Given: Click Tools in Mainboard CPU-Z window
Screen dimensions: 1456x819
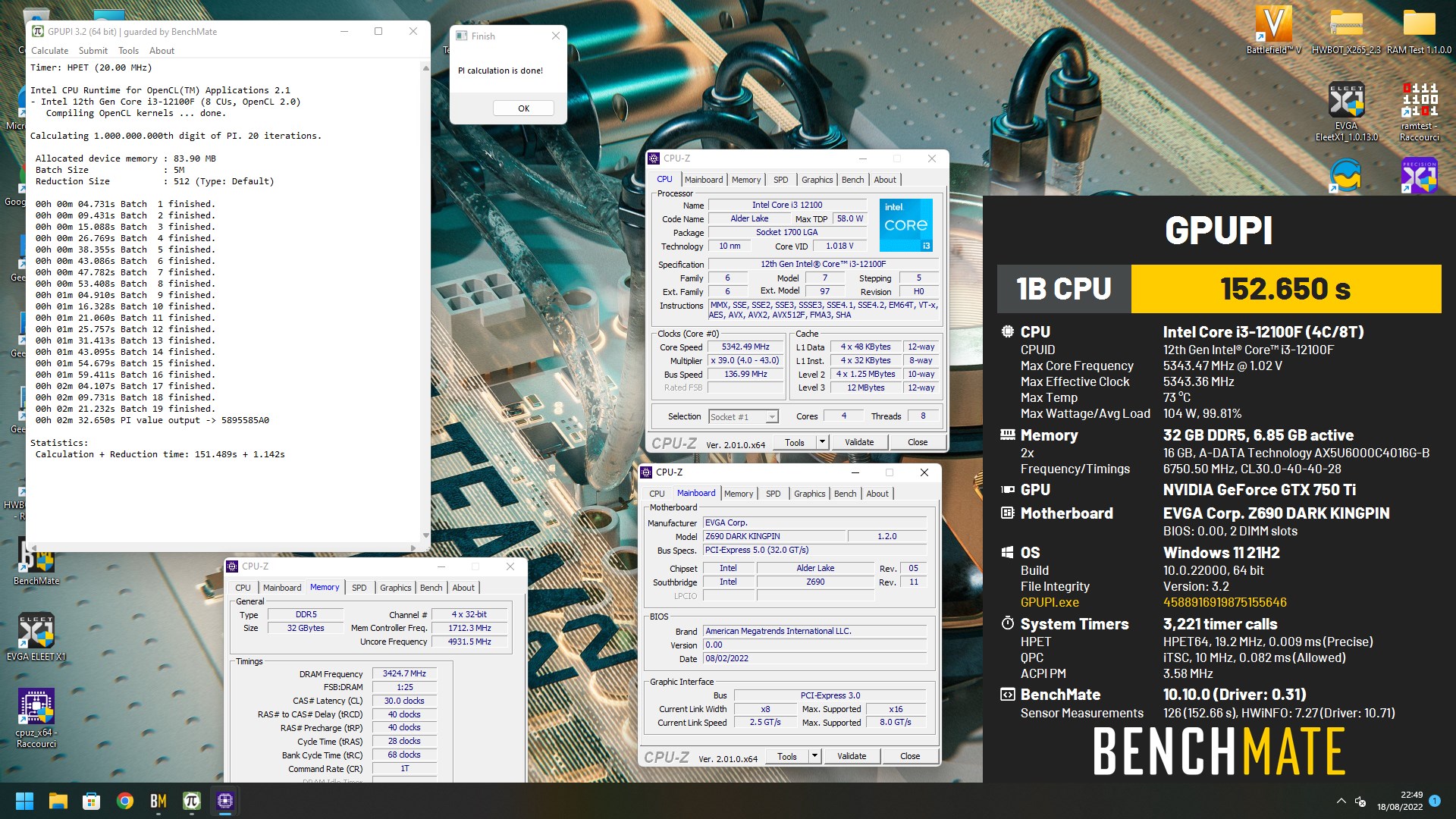Looking at the screenshot, I should (x=786, y=756).
